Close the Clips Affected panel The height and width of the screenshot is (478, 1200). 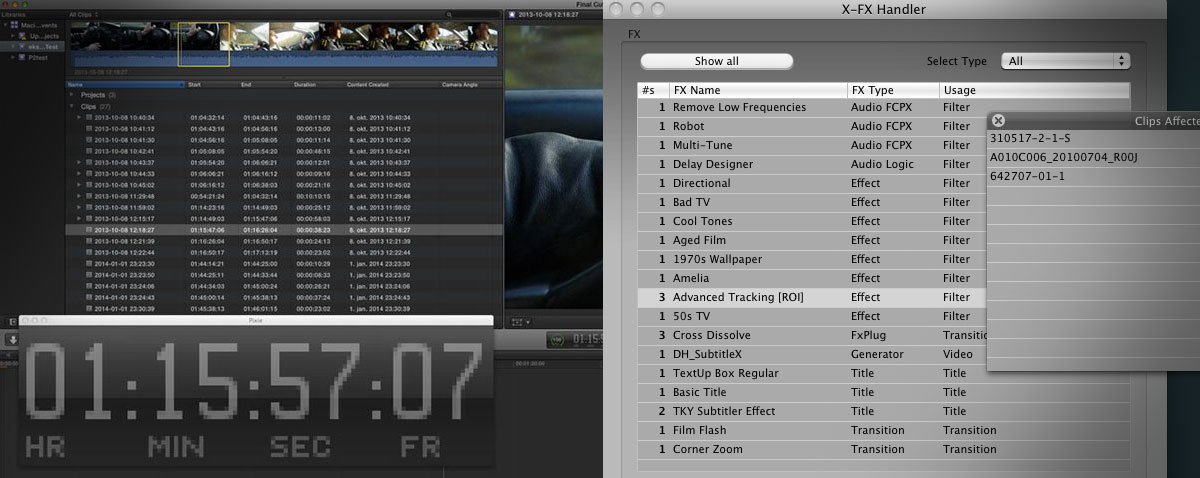pos(998,120)
